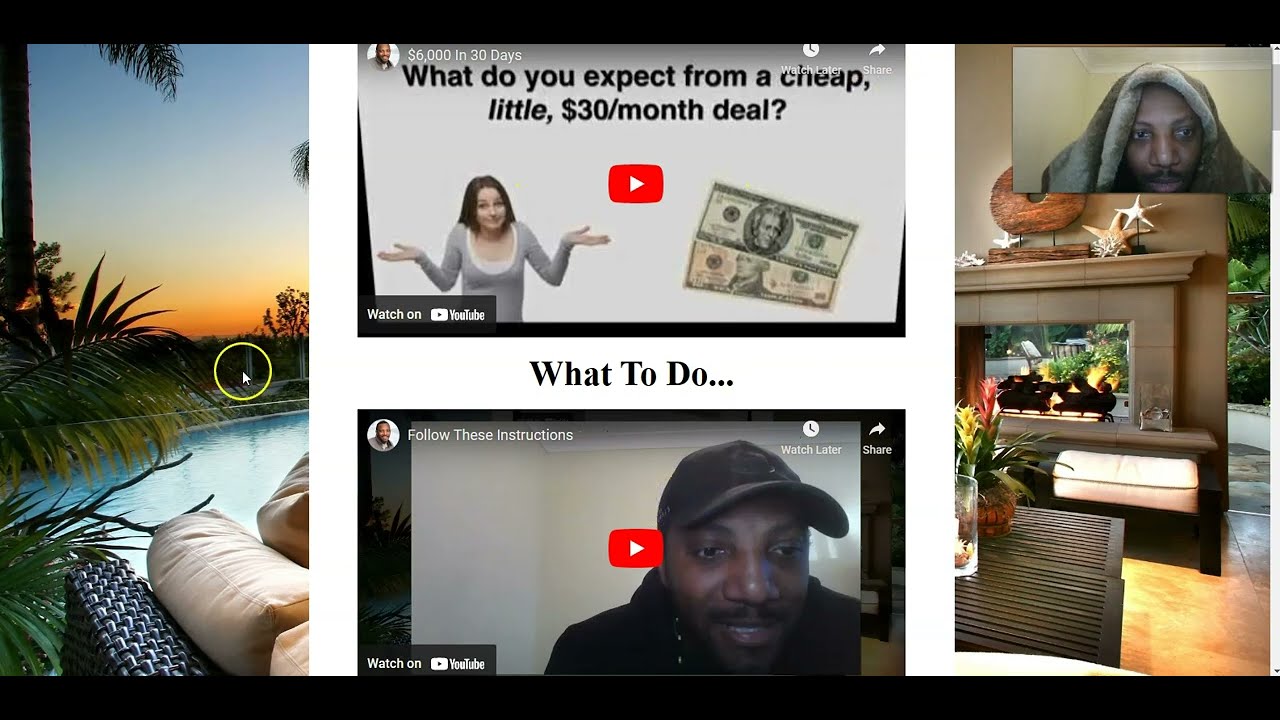Click 'Watch on YouTube' on the first video
The width and height of the screenshot is (1280, 720).
pos(426,314)
